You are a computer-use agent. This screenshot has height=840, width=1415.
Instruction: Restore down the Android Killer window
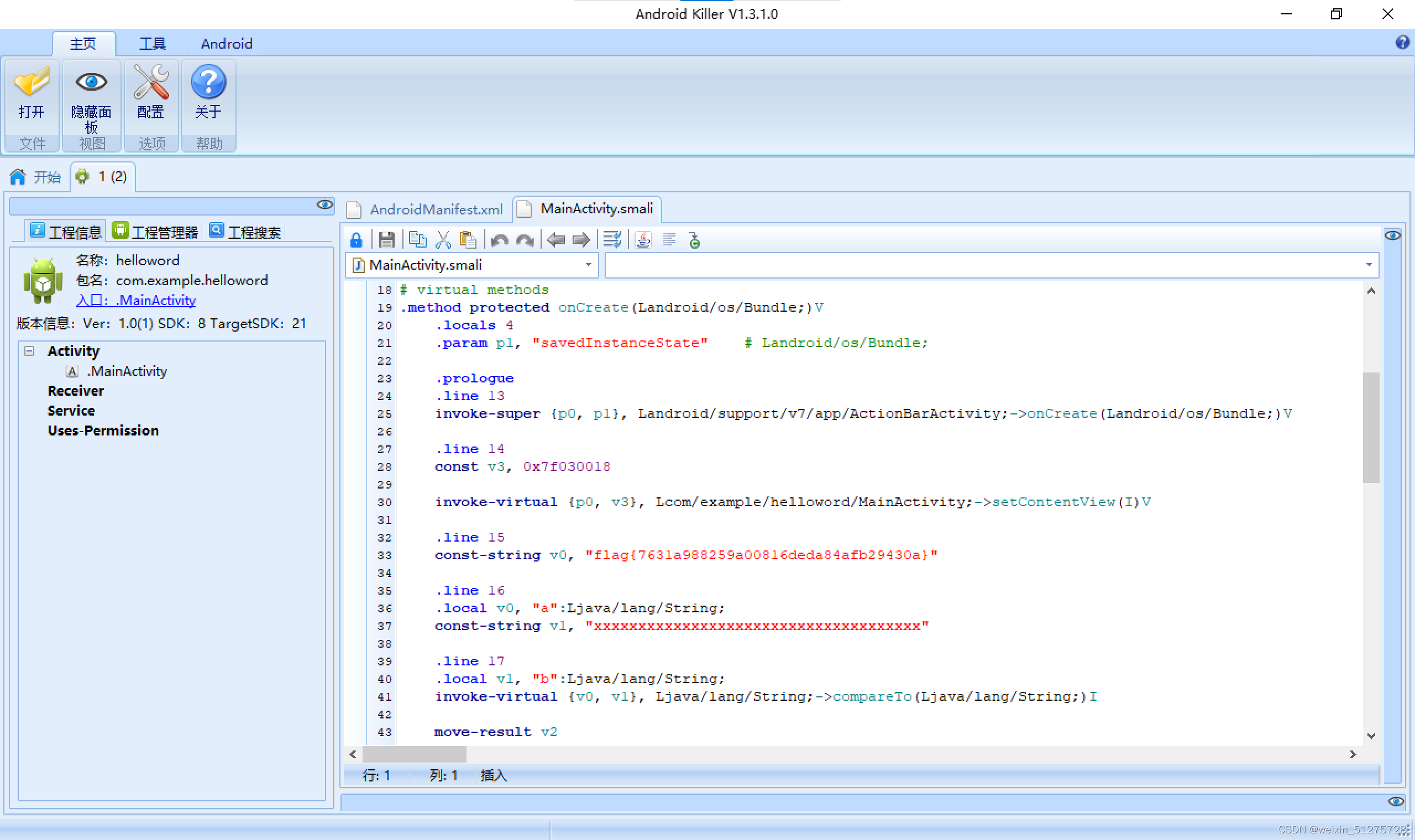tap(1337, 14)
